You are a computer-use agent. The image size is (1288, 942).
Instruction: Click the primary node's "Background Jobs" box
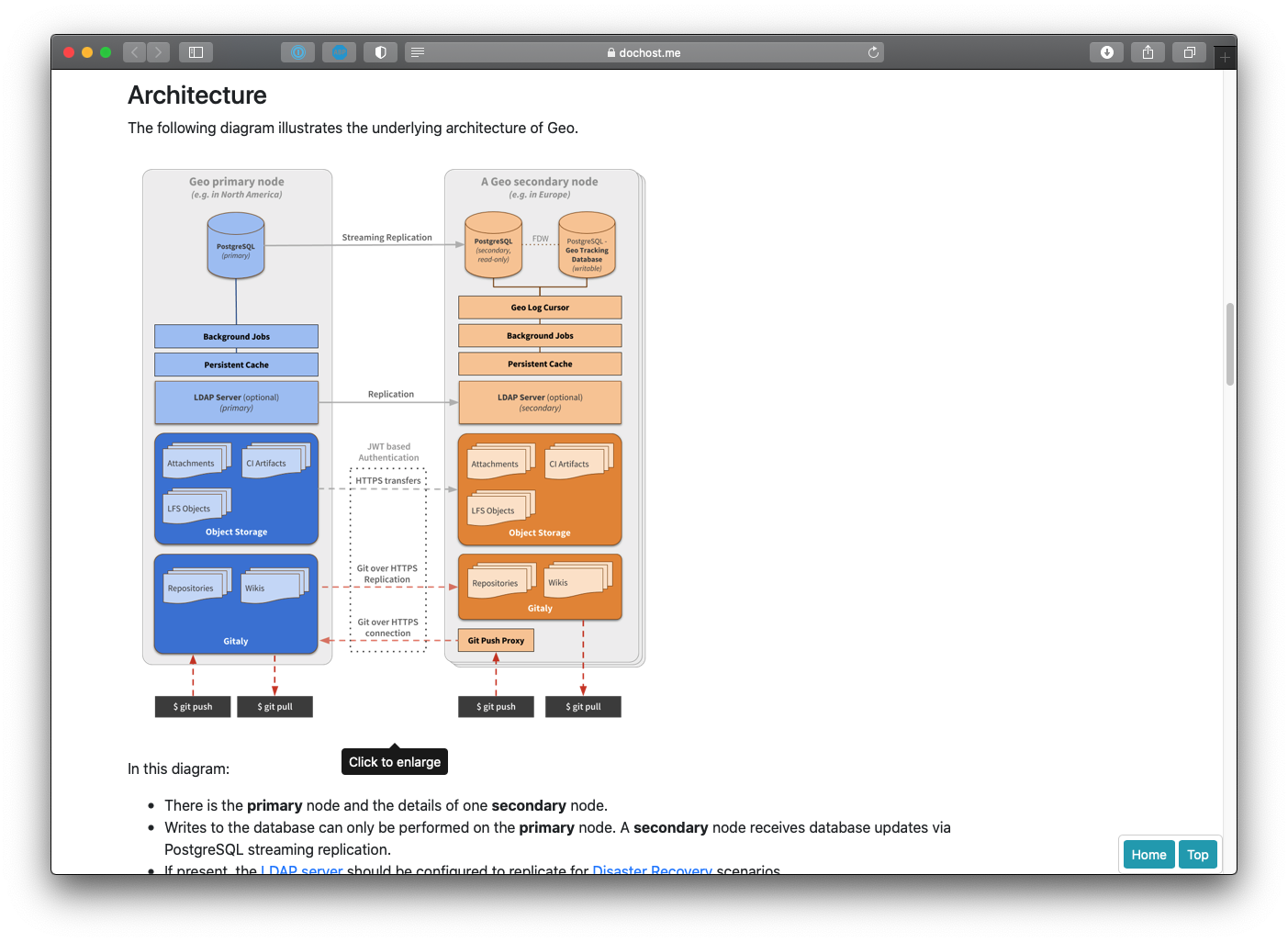pos(237,337)
